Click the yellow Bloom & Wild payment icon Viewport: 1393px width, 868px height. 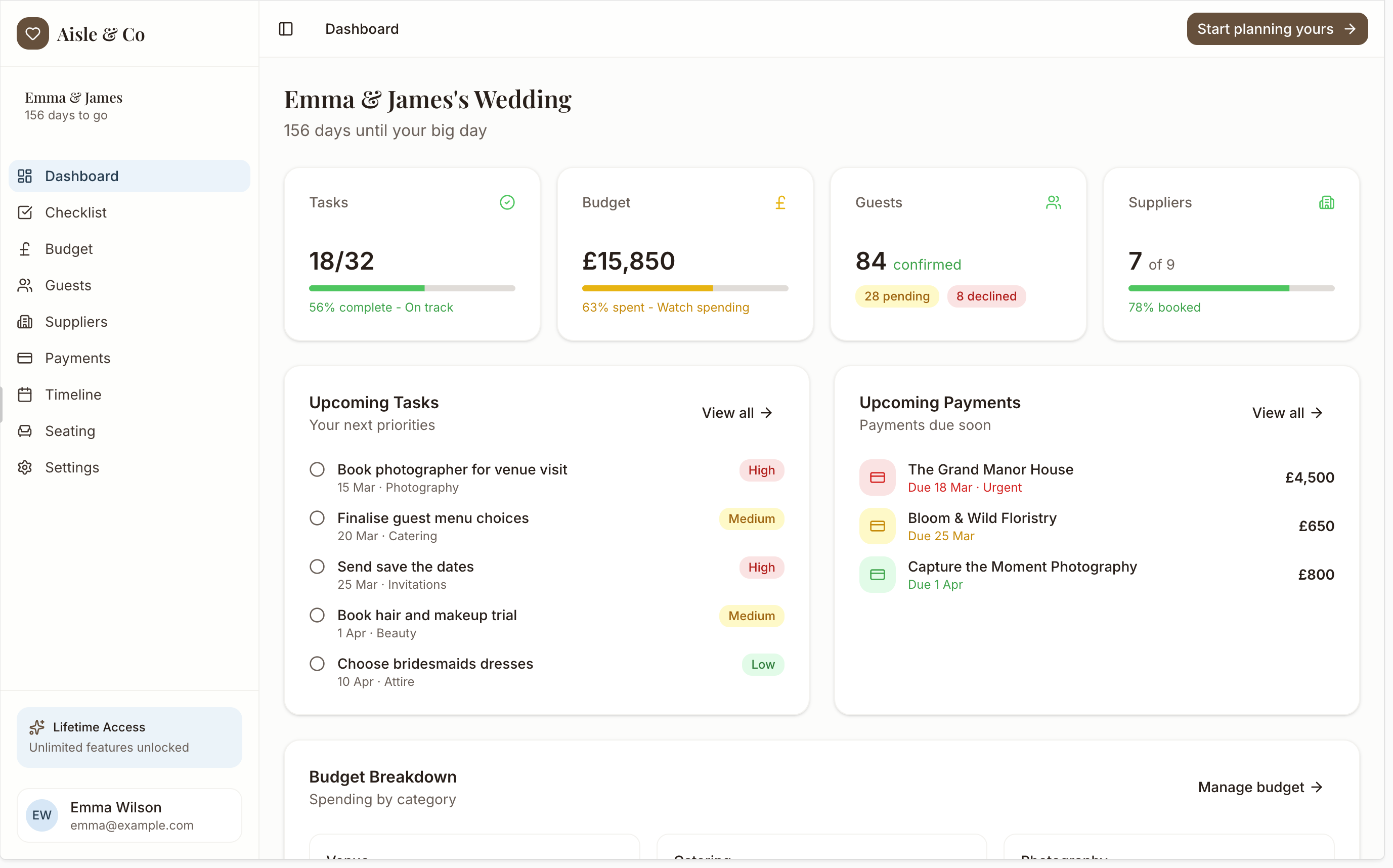pos(877,526)
